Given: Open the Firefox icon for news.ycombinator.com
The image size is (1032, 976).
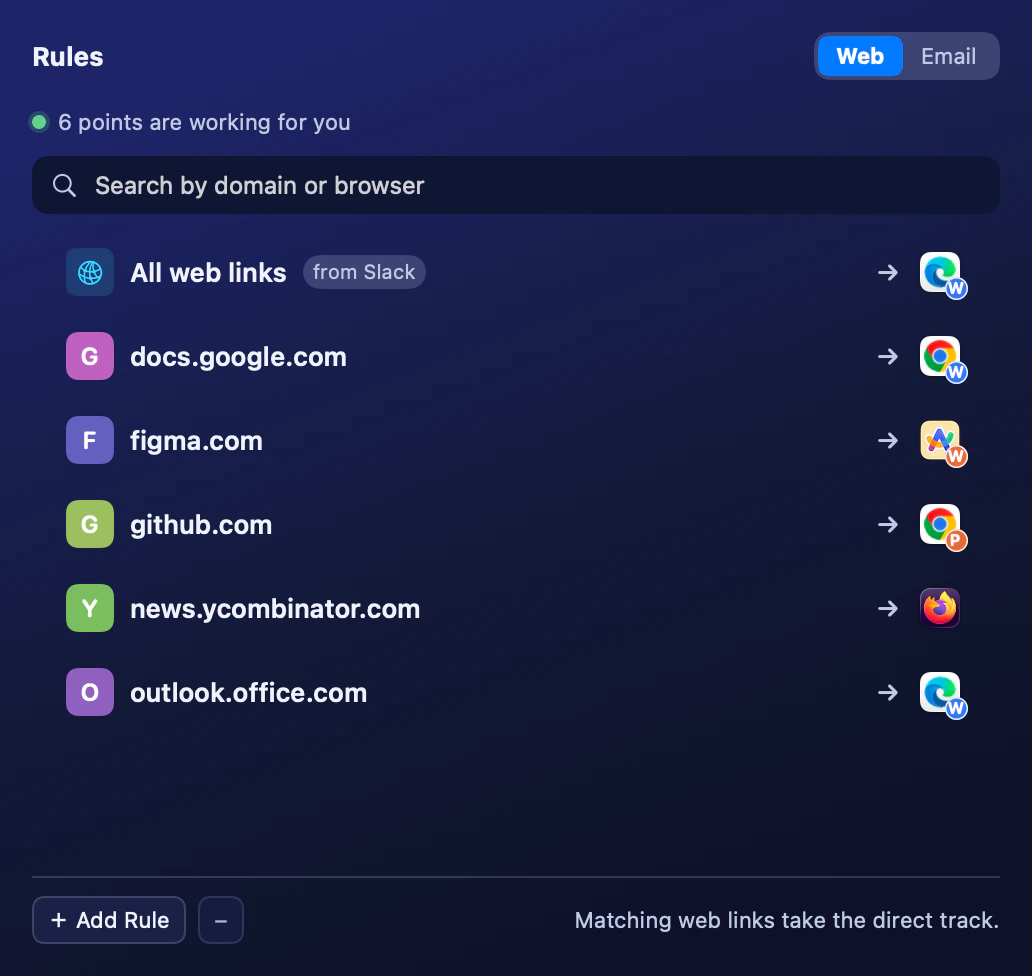Looking at the screenshot, I should (x=939, y=608).
